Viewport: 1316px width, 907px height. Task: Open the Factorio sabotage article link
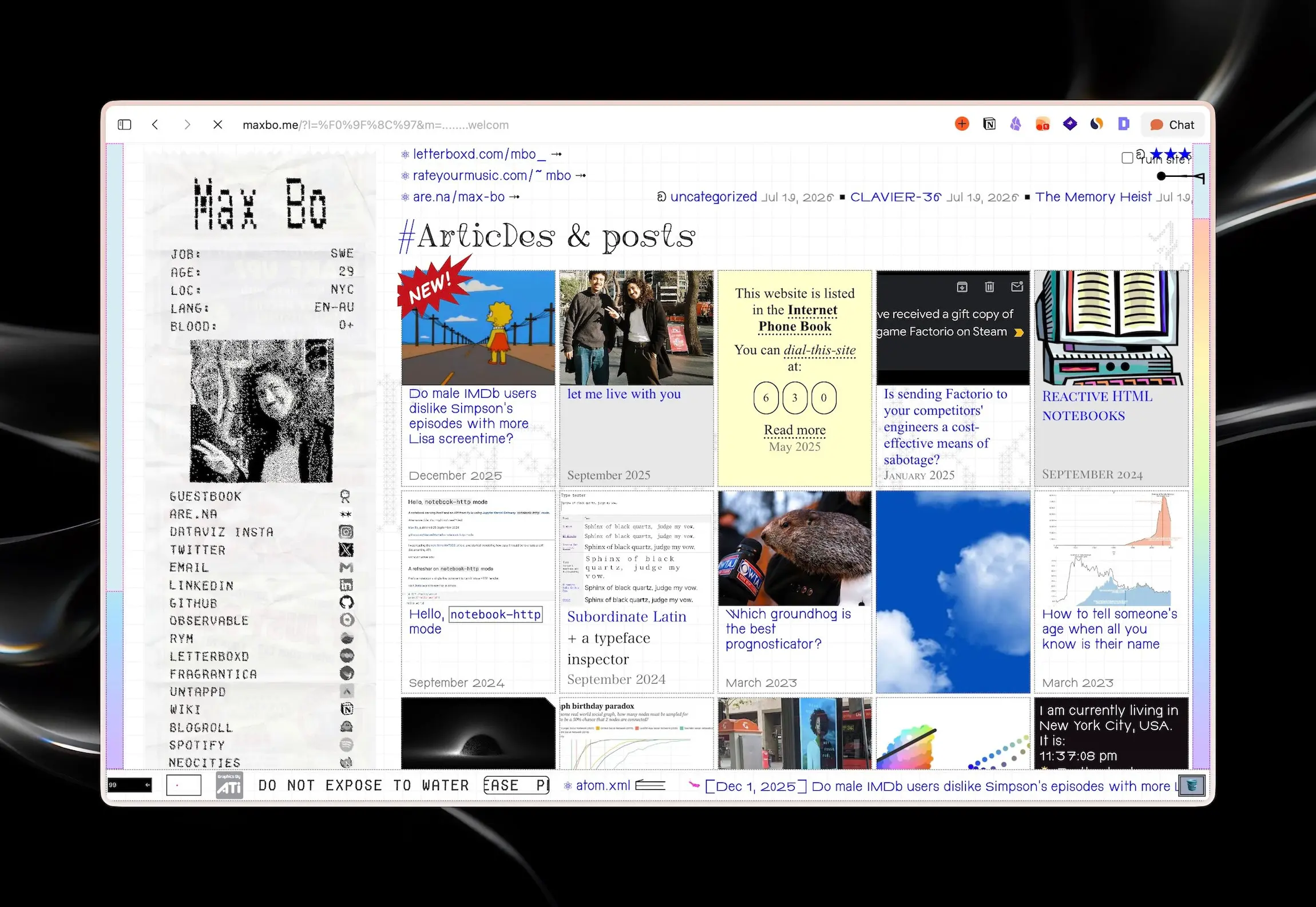pyautogui.click(x=944, y=426)
